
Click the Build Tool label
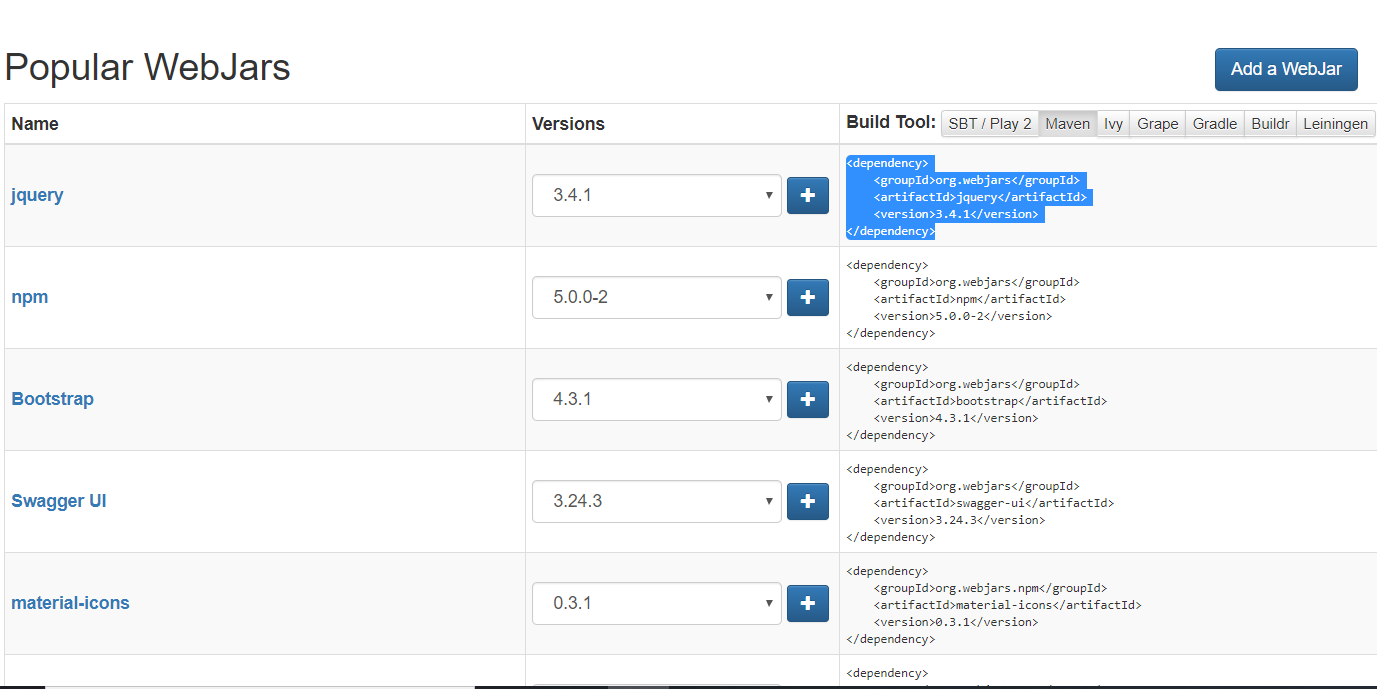click(891, 122)
